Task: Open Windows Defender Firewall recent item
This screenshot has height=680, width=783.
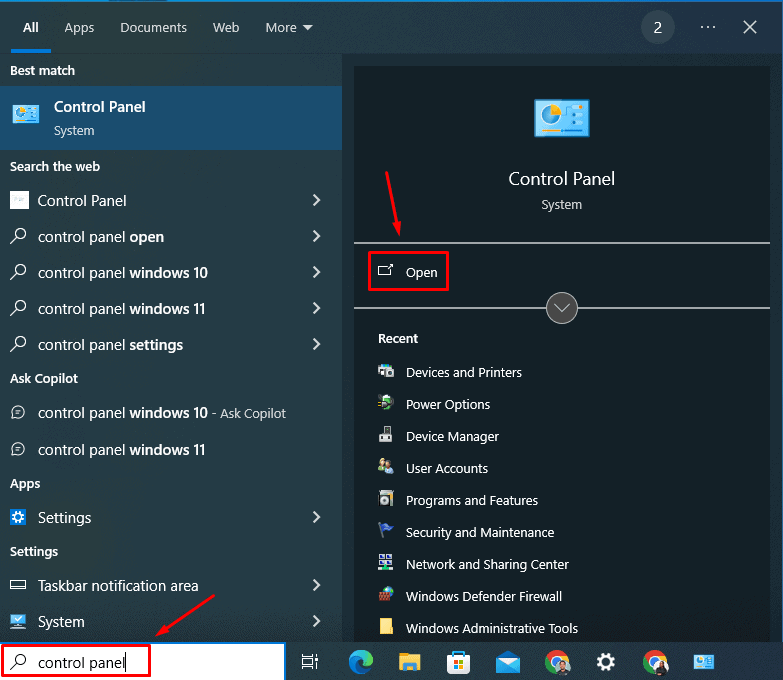Action: (x=483, y=596)
